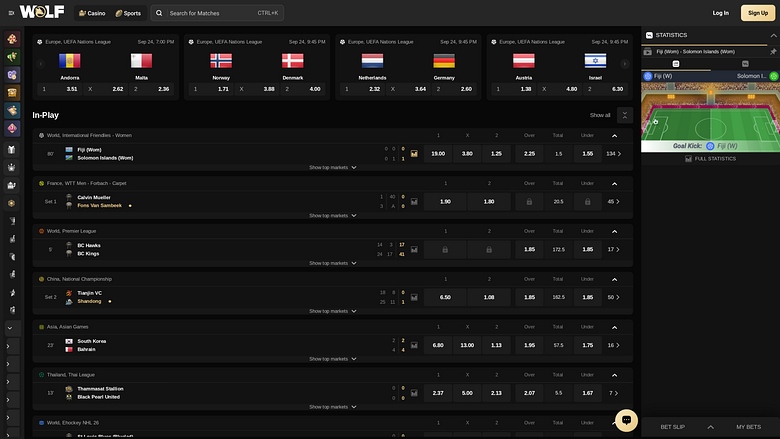Viewport: 780px width, 439px height.
Task: Pick South Korea vs Bahrain draw 13.00
Action: click(x=467, y=345)
